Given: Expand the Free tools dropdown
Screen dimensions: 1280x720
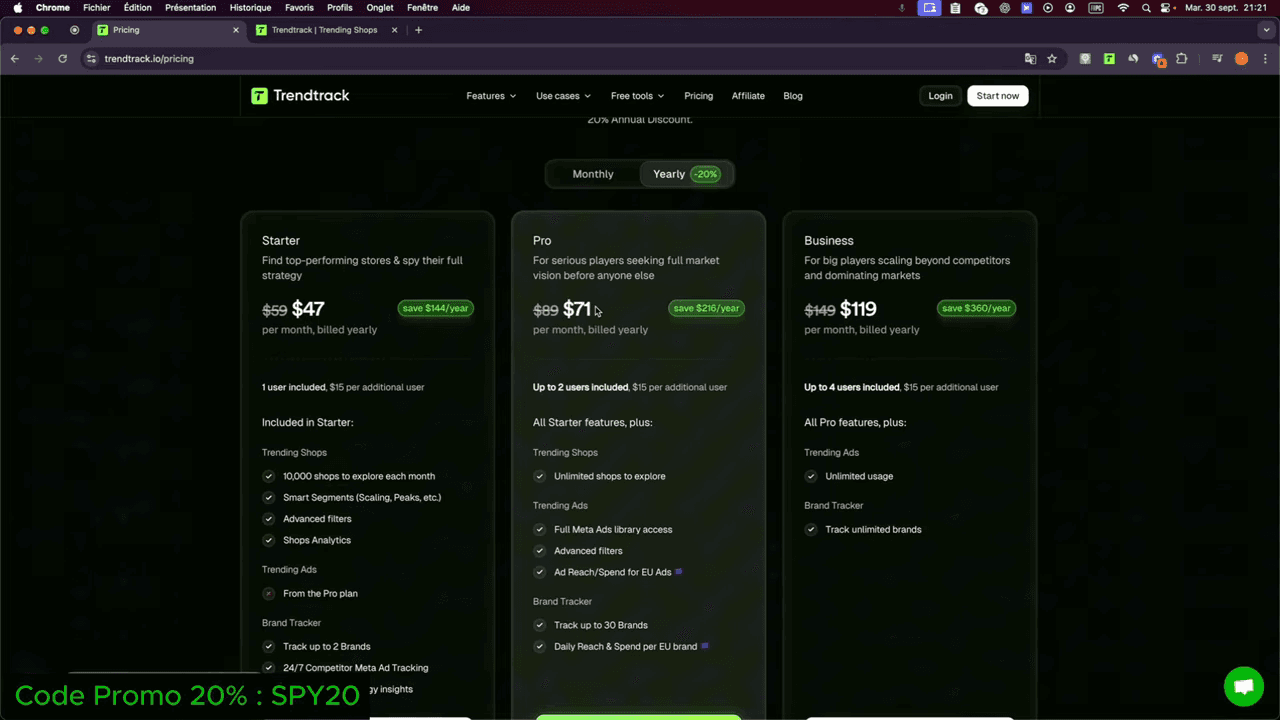Looking at the screenshot, I should [x=636, y=95].
